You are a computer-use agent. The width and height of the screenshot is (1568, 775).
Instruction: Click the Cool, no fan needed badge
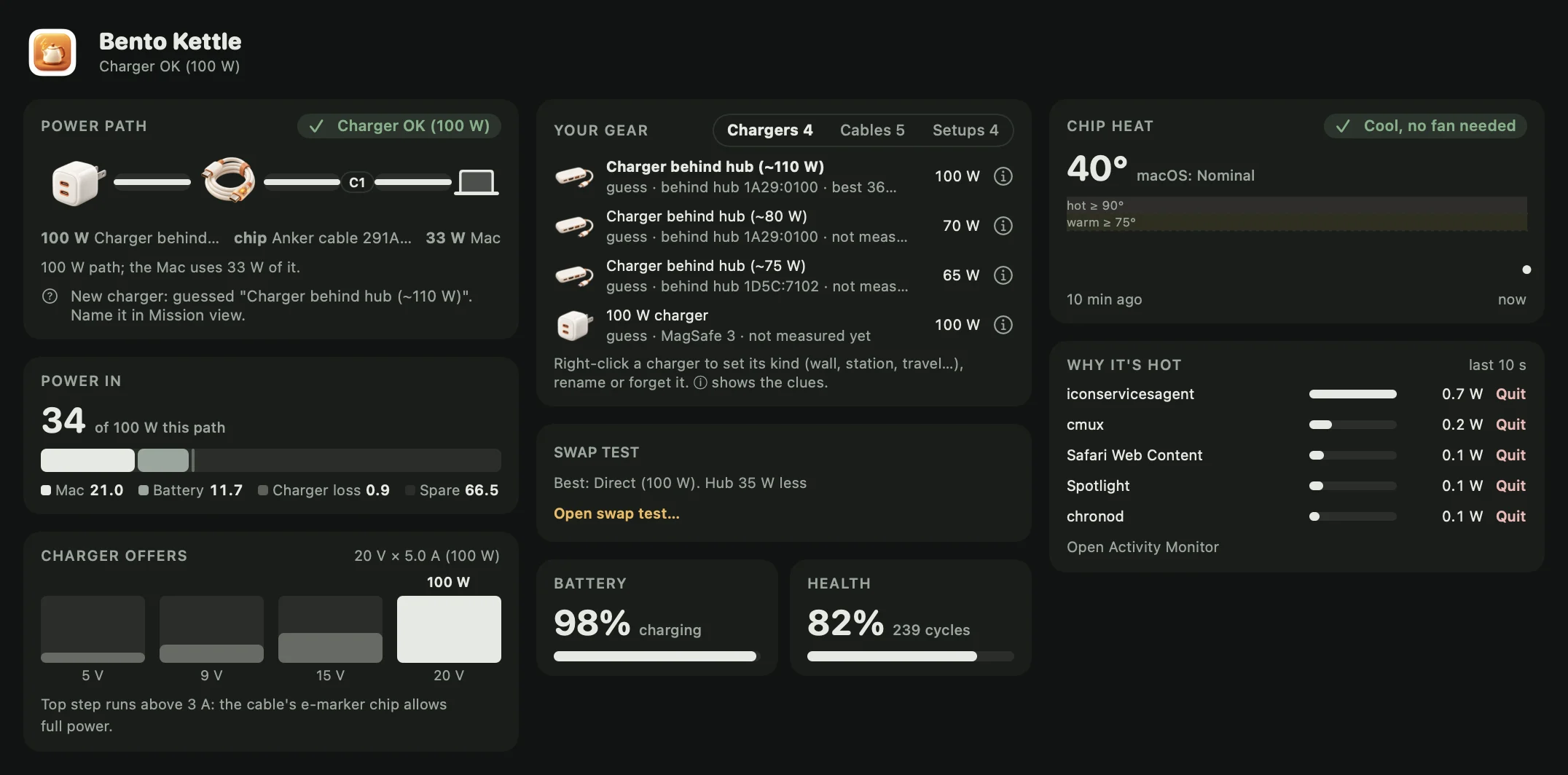point(1425,126)
